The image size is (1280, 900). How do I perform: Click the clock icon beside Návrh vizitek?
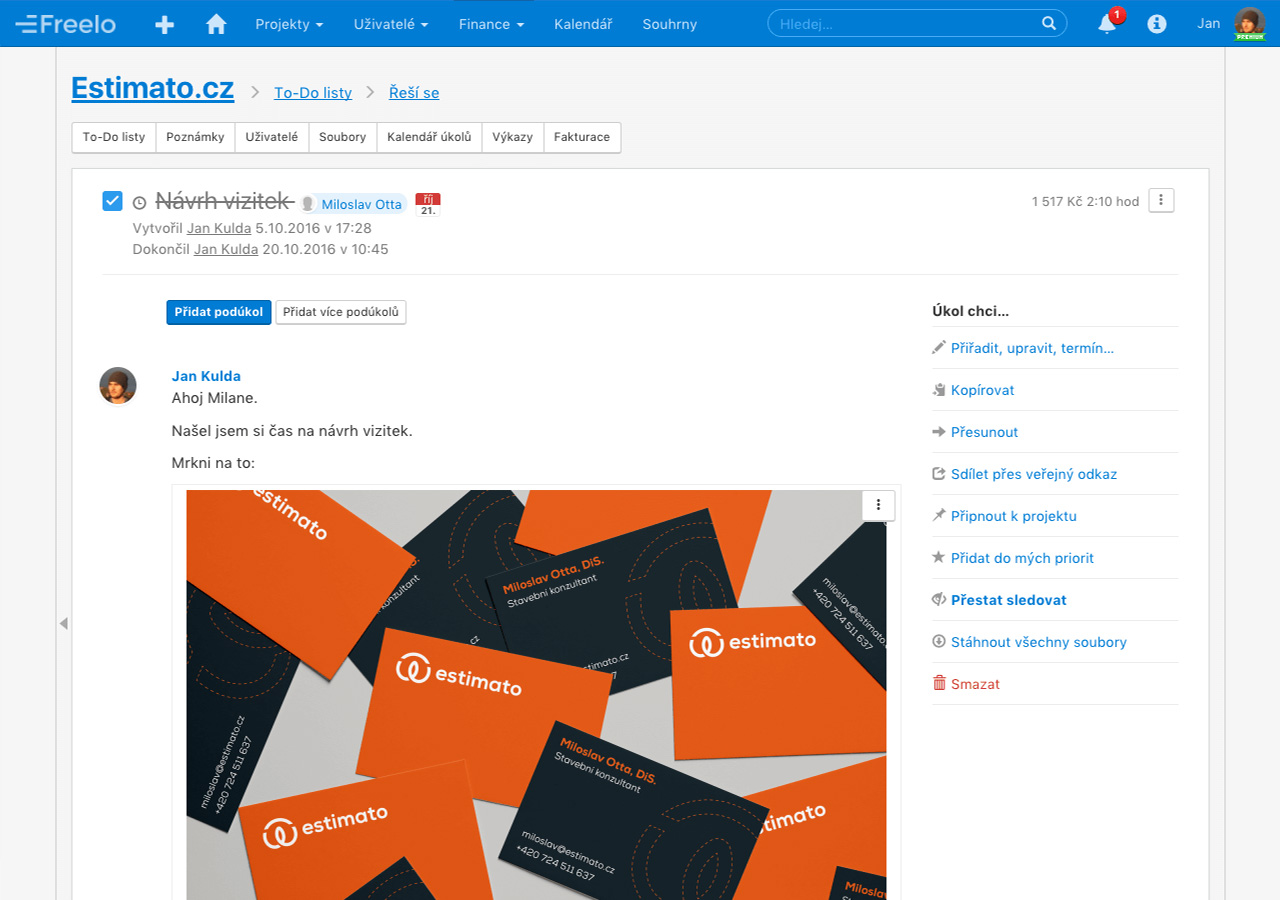139,203
